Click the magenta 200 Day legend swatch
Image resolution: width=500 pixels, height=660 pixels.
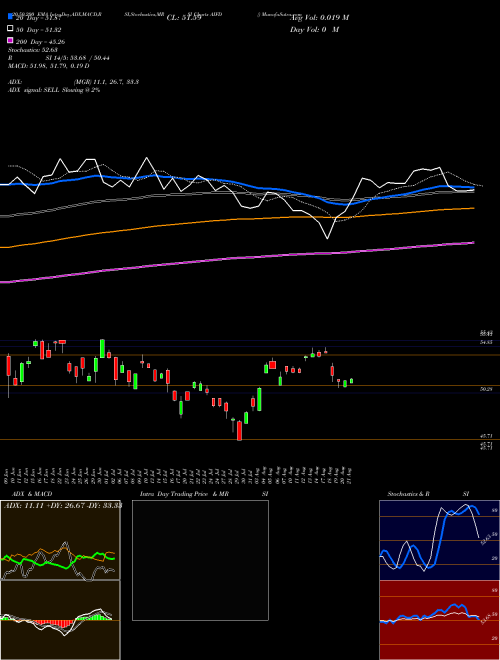tap(10, 41)
